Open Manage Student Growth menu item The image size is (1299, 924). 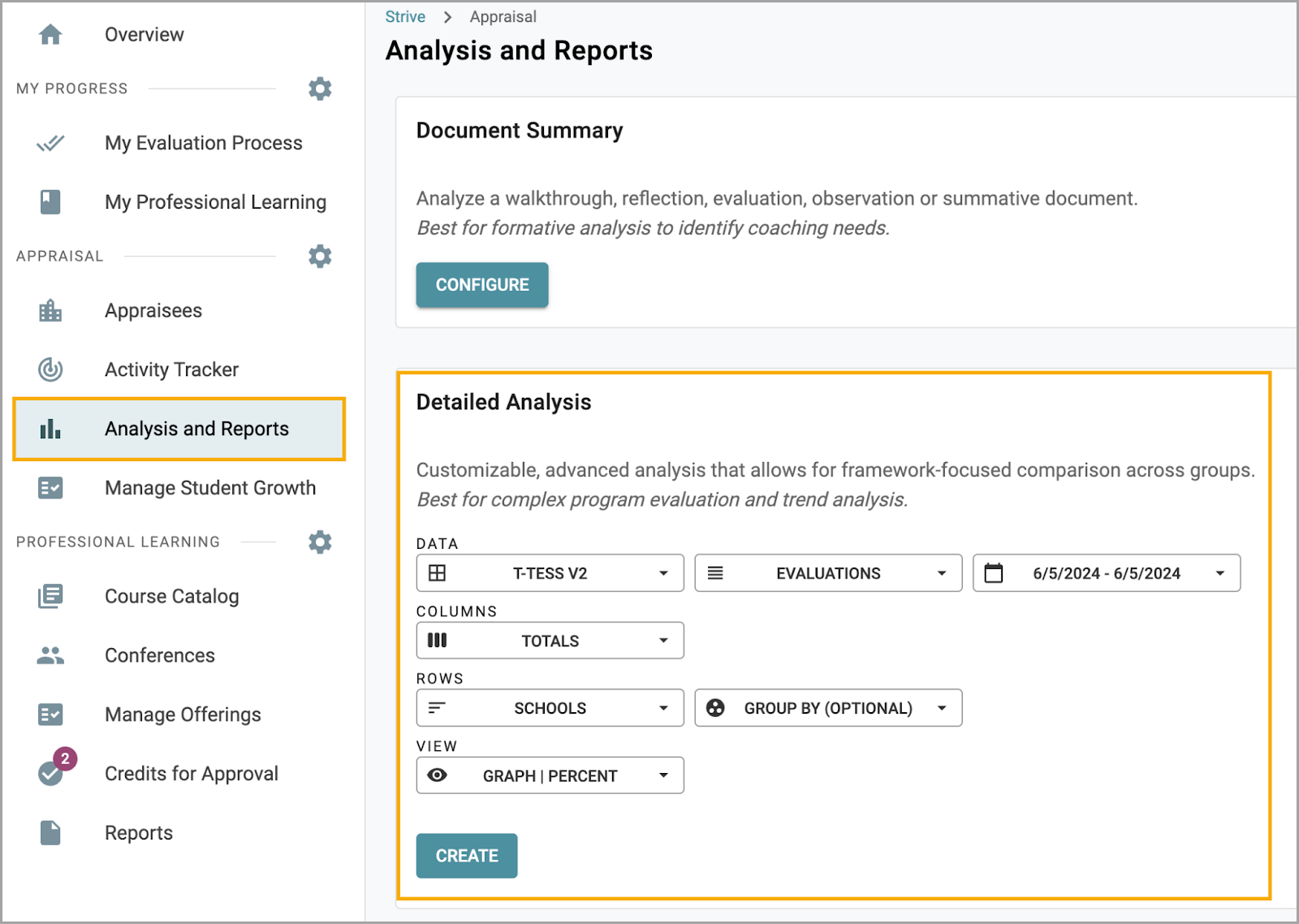click(210, 488)
